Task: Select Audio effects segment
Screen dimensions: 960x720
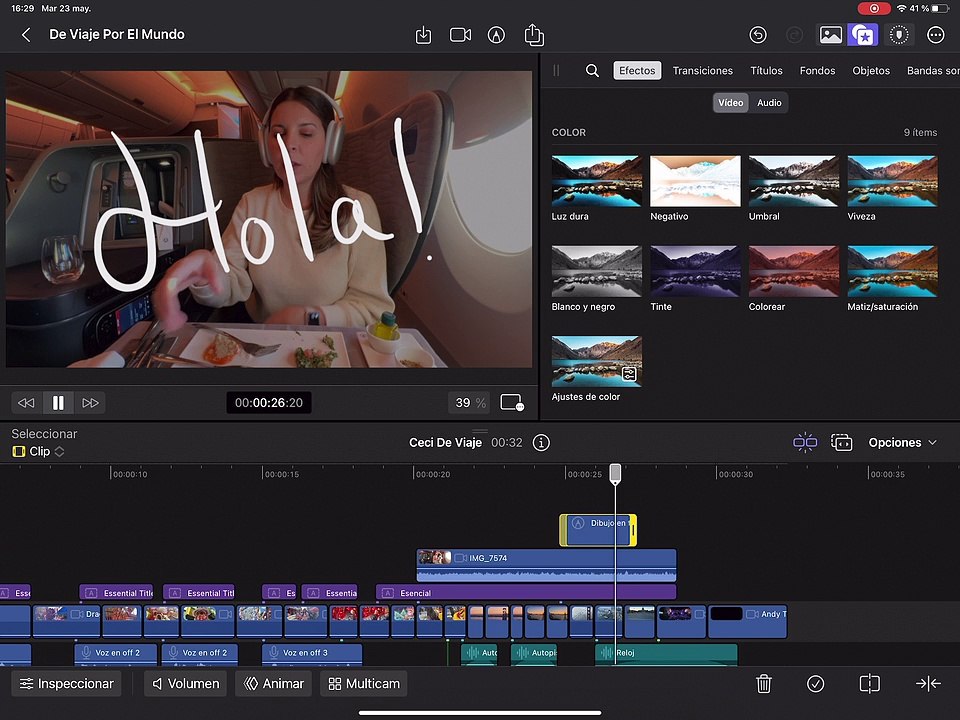Action: coord(769,103)
